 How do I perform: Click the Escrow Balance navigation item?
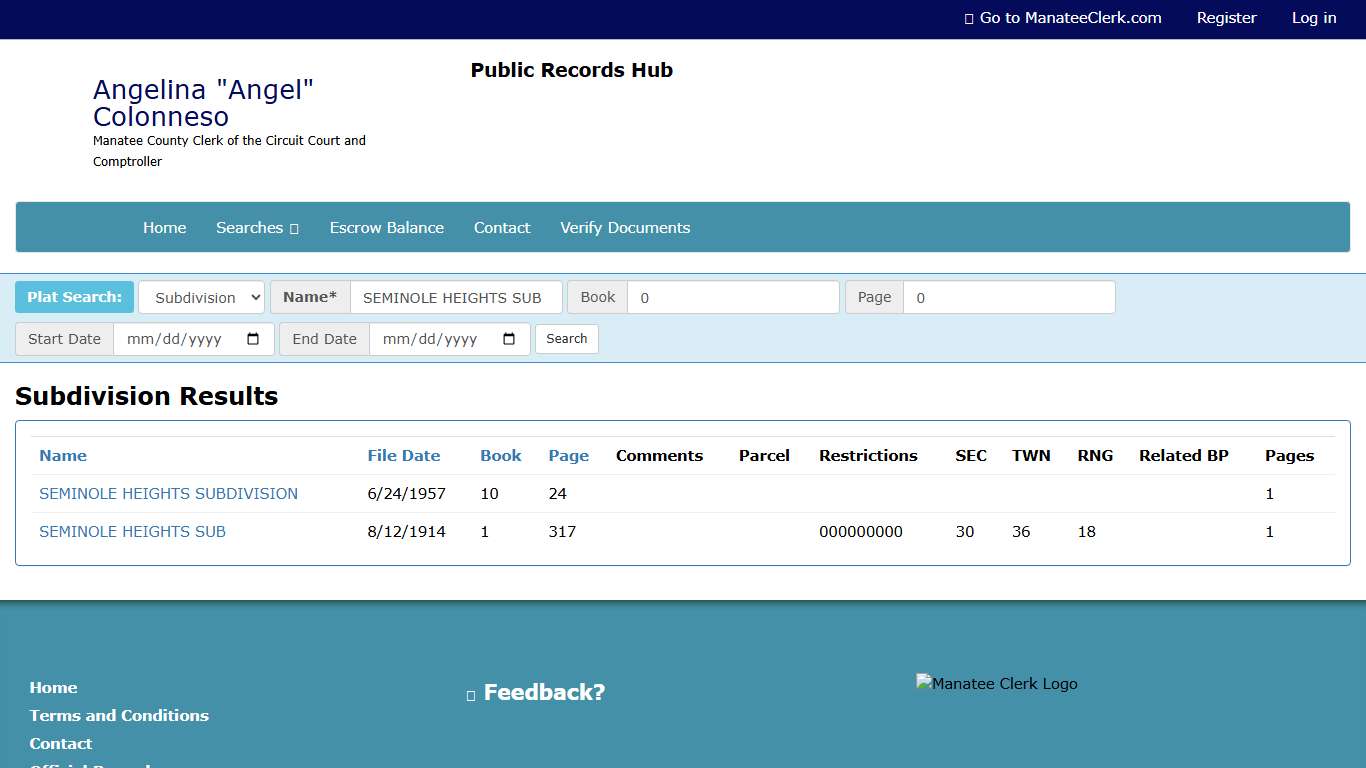pyautogui.click(x=386, y=227)
